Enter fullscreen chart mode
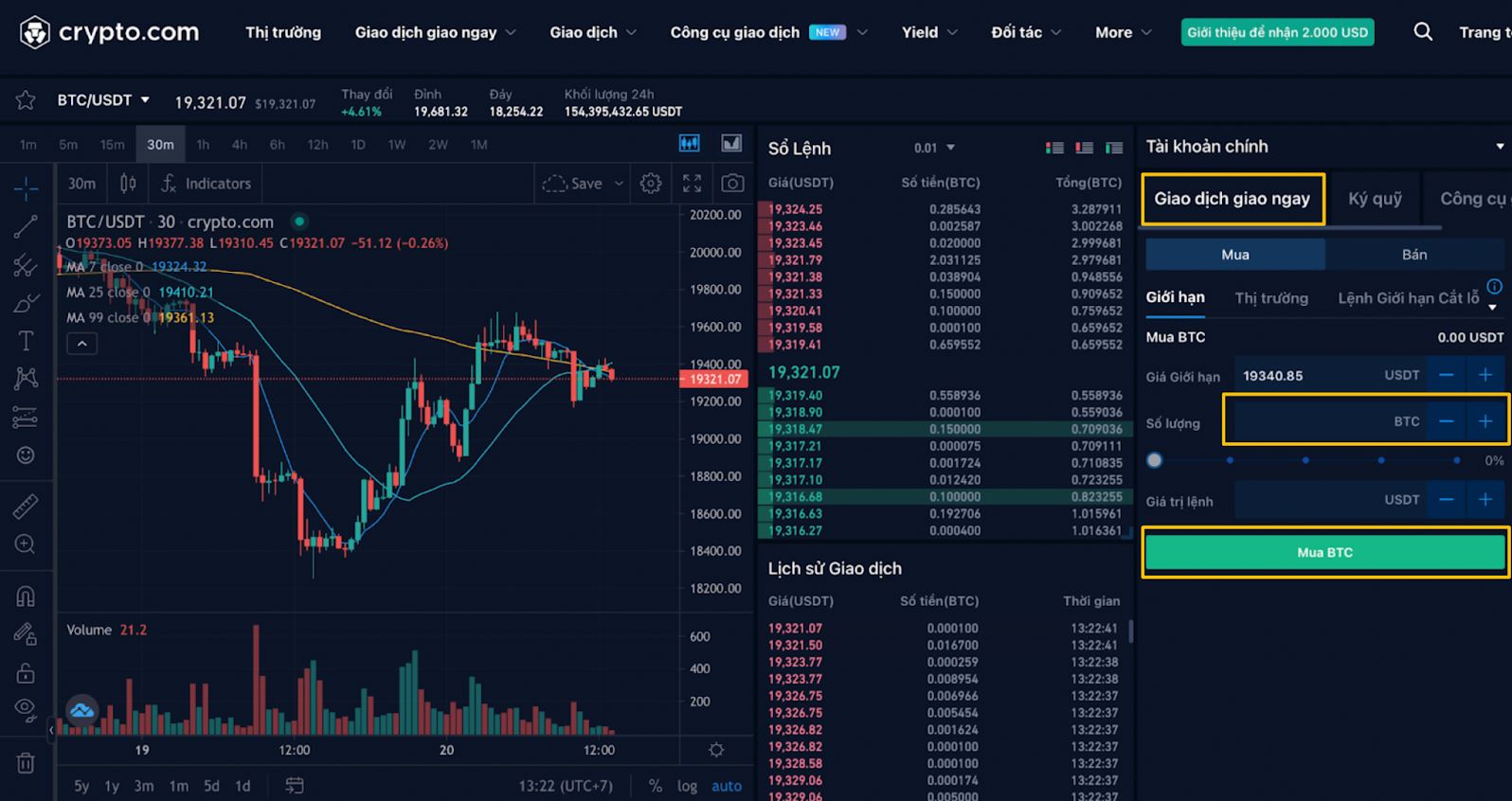The image size is (1512, 801). [692, 184]
